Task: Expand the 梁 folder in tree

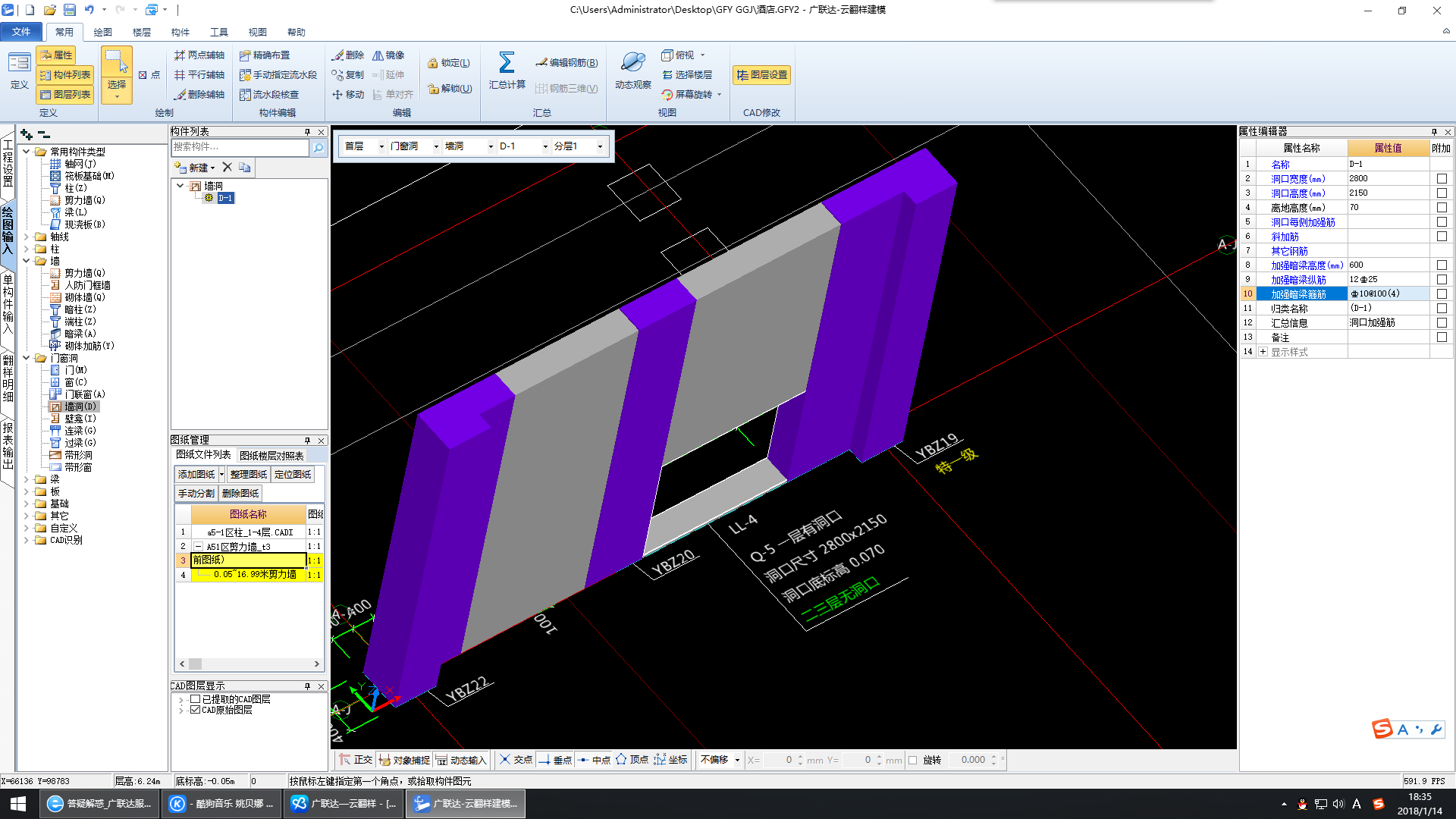Action: tap(27, 479)
